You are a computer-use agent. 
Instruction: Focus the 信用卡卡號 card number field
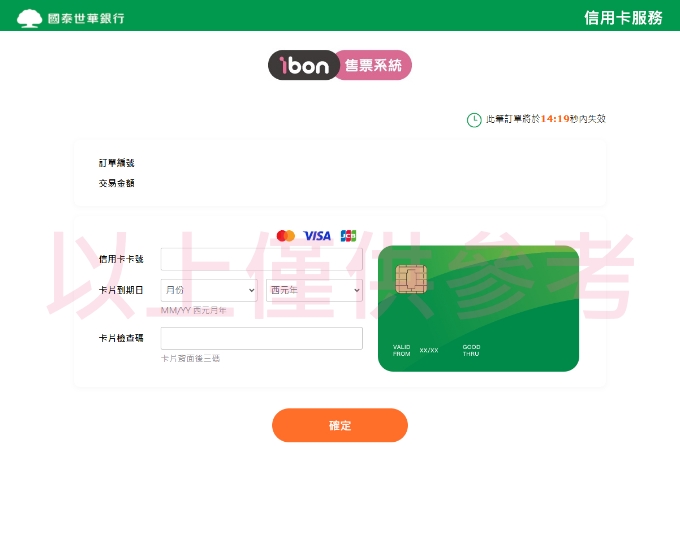pyautogui.click(x=262, y=259)
